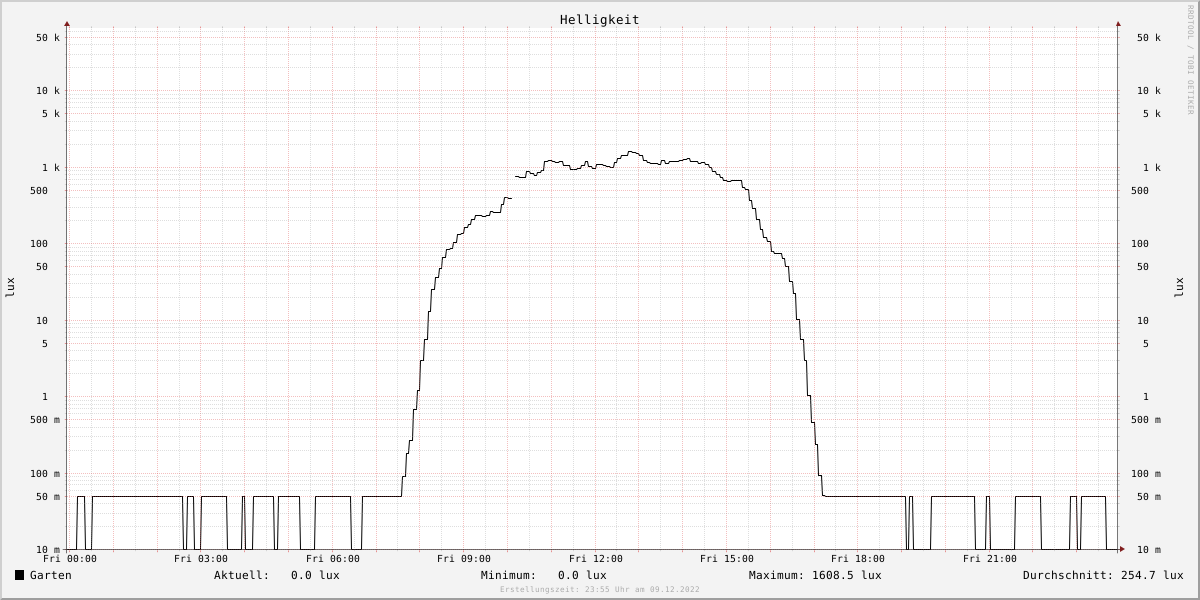Click the red arrow ending the time axis
The width and height of the screenshot is (1200, 600).
tap(1122, 549)
